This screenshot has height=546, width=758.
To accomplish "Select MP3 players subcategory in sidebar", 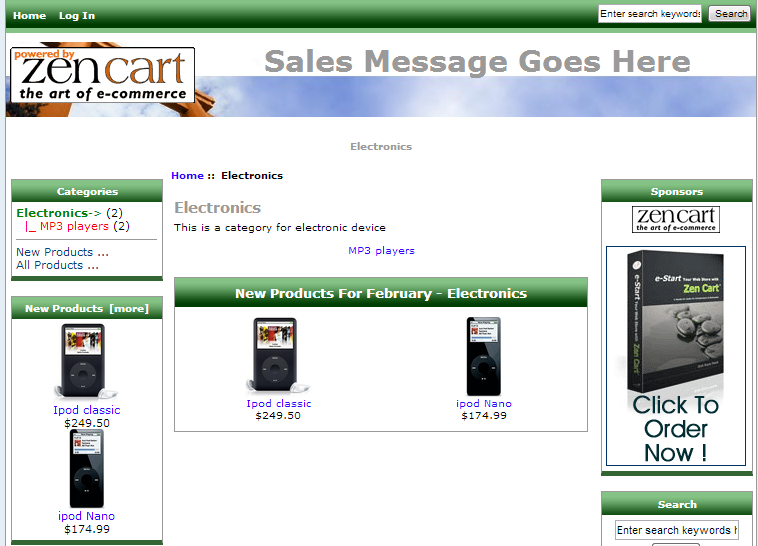I will (74, 226).
